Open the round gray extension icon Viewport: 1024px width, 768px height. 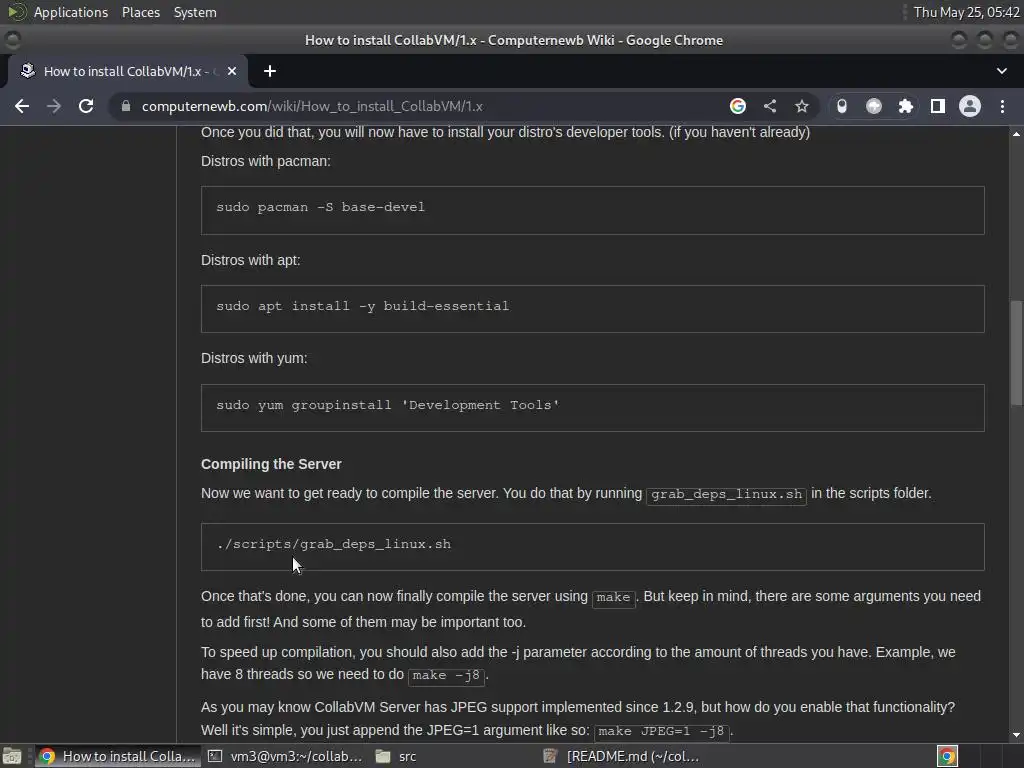pos(874,106)
